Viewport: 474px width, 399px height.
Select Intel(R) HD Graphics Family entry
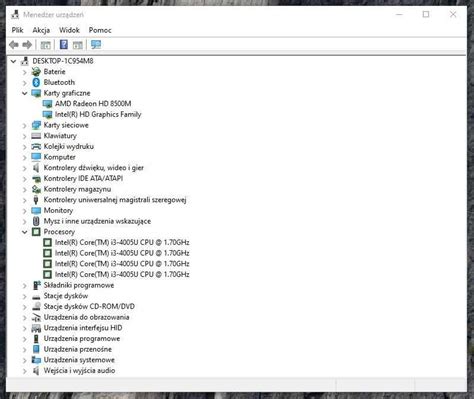tap(98, 114)
